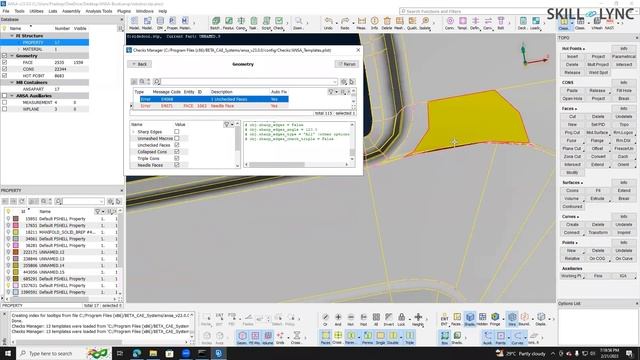This screenshot has height=360, width=640.
Task: Toggle the Double cons filter icon
Action: click(x=393, y=336)
